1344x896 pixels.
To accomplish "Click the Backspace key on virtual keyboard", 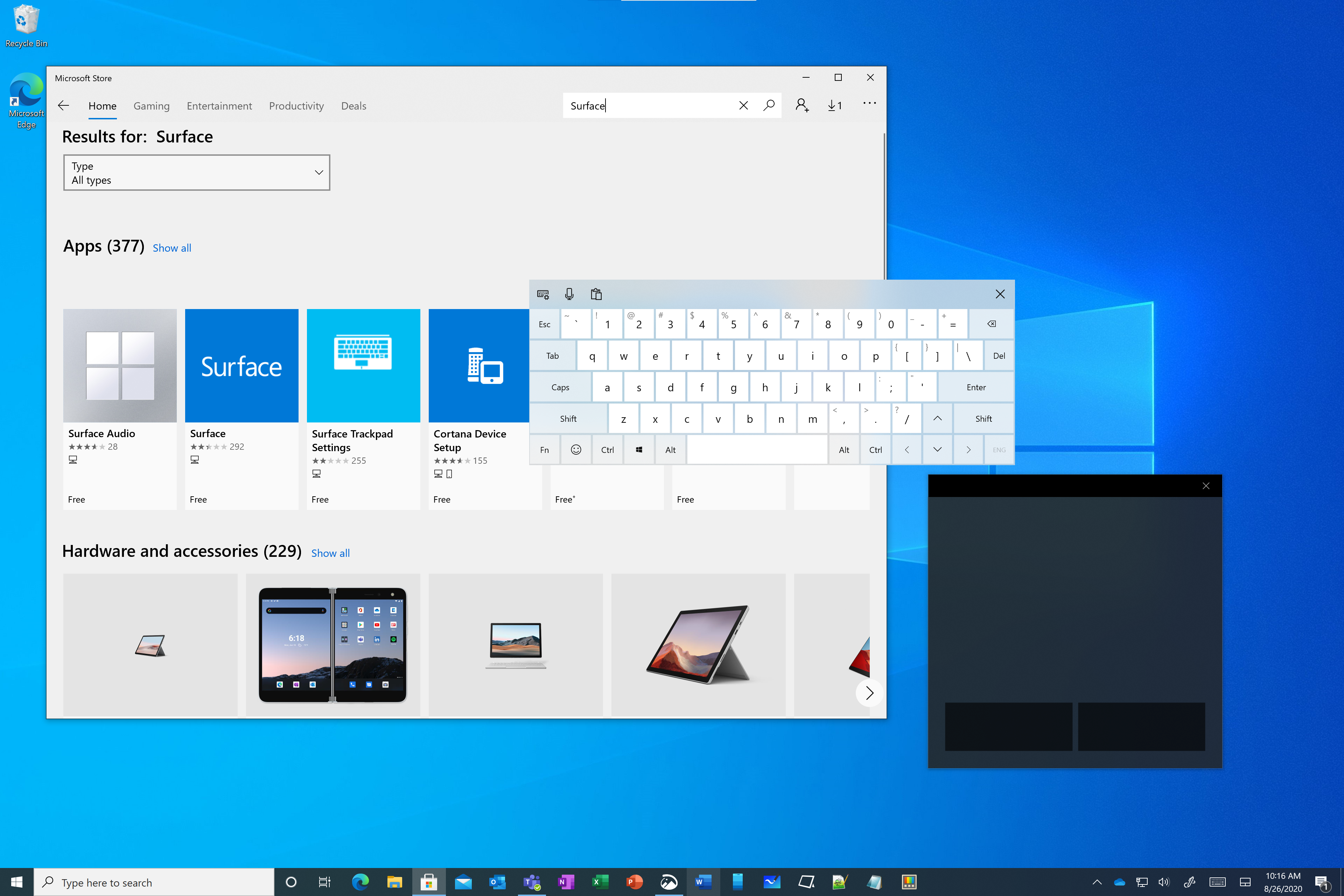I will click(x=990, y=323).
